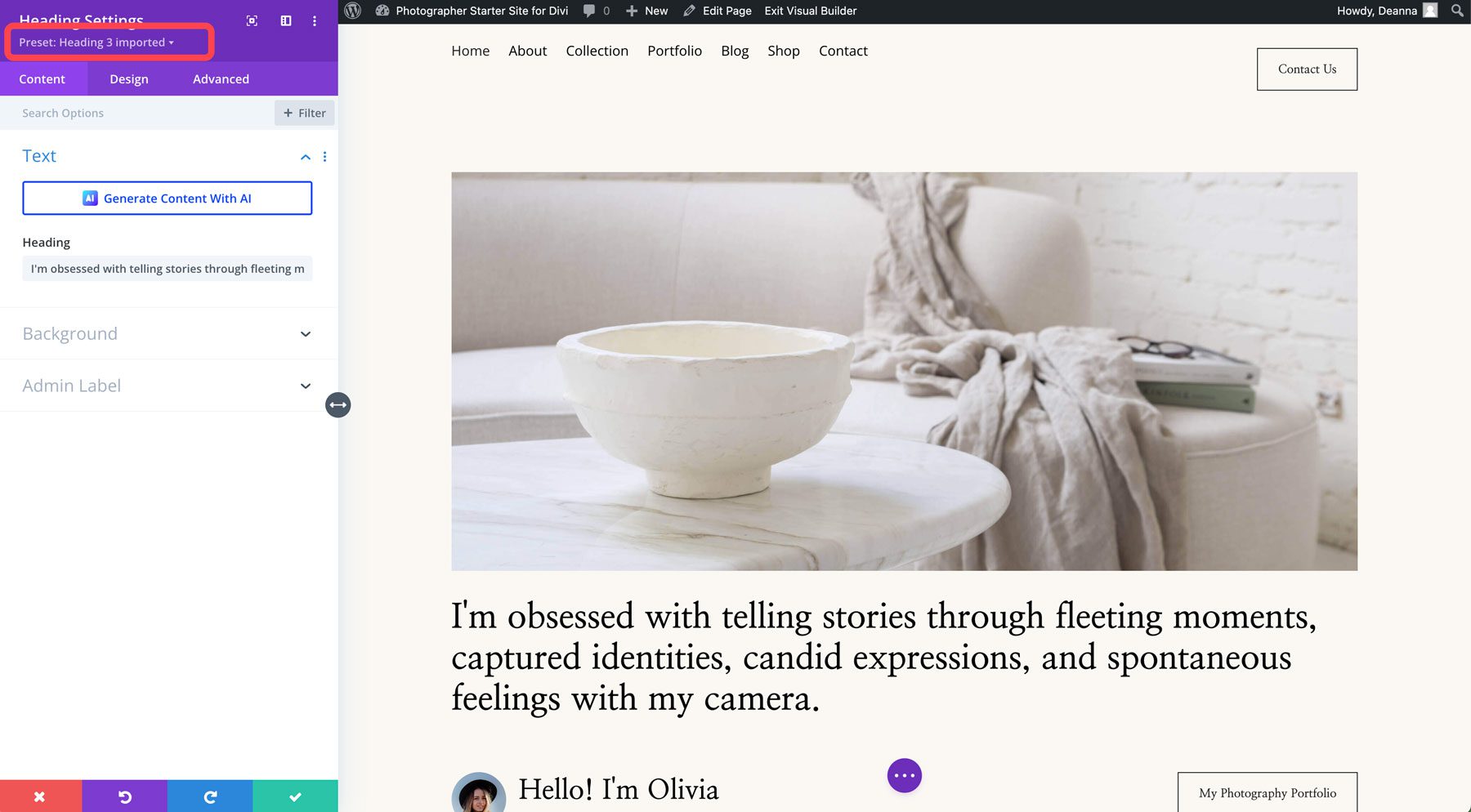The height and width of the screenshot is (812, 1471).
Task: Save settings with the green checkmark icon
Action: [295, 796]
